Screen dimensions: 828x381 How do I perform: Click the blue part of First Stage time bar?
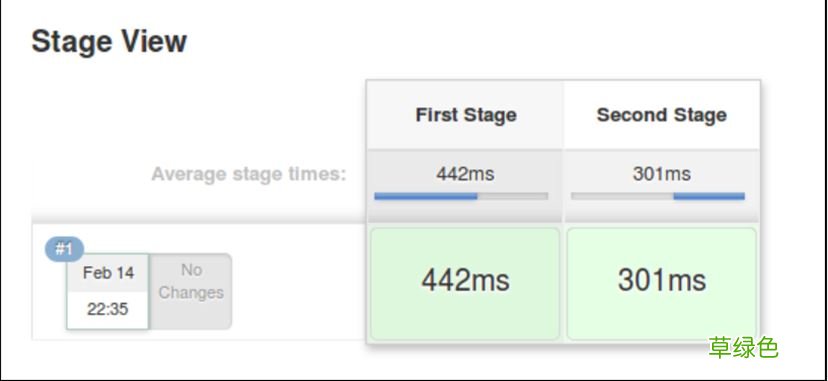click(426, 196)
